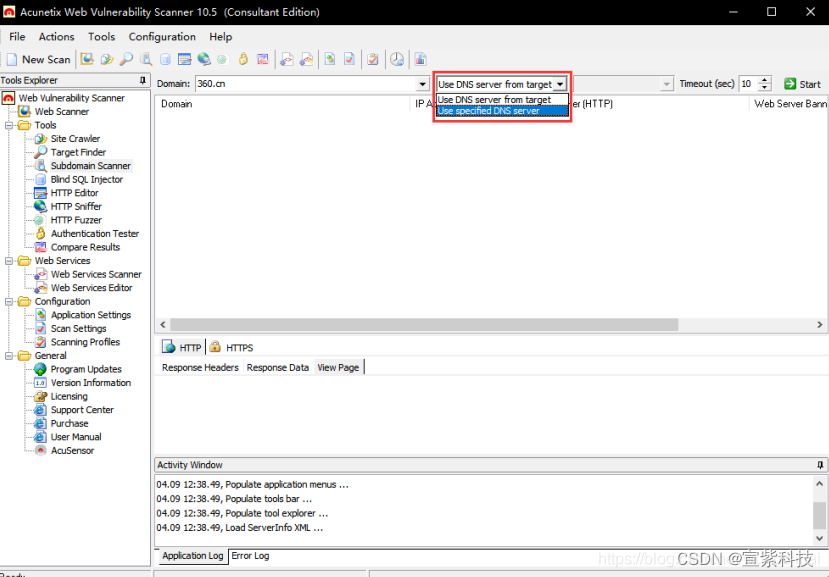
Task: Click the HTTP Fuzzer toolbar icon
Action: (223, 59)
